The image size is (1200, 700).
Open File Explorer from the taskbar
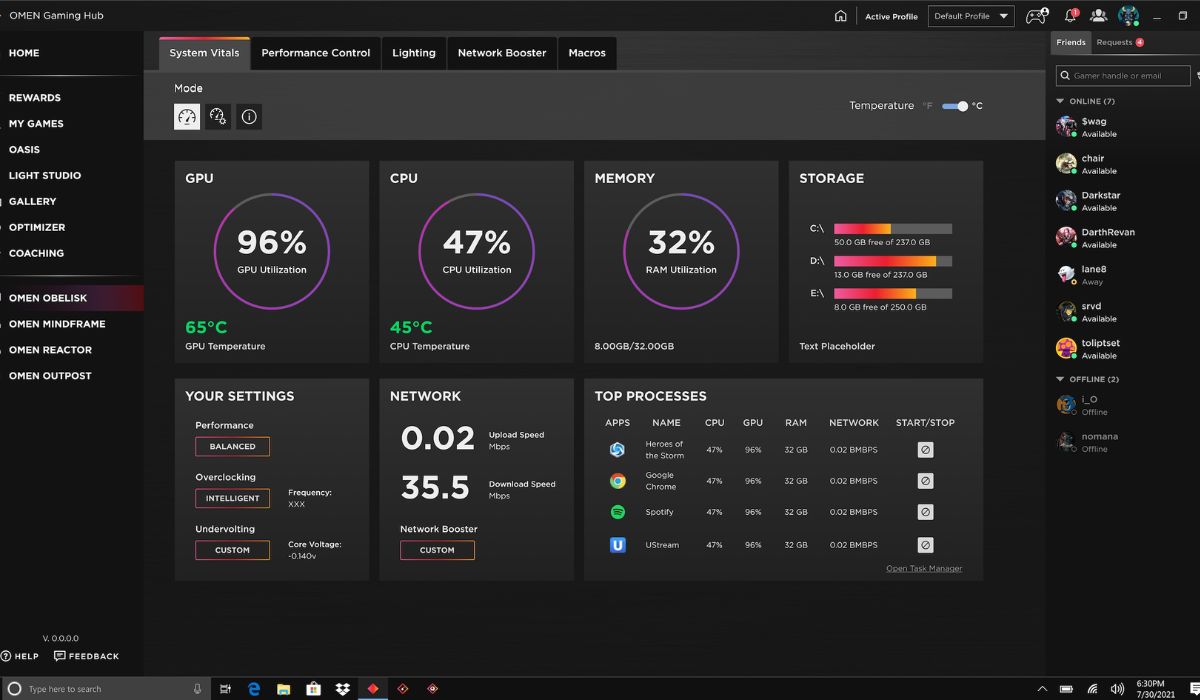point(283,688)
